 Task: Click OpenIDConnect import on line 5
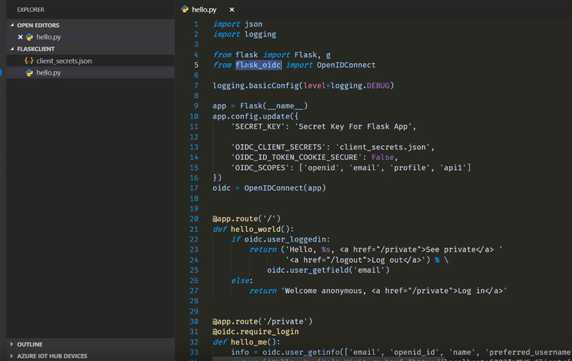(x=346, y=65)
